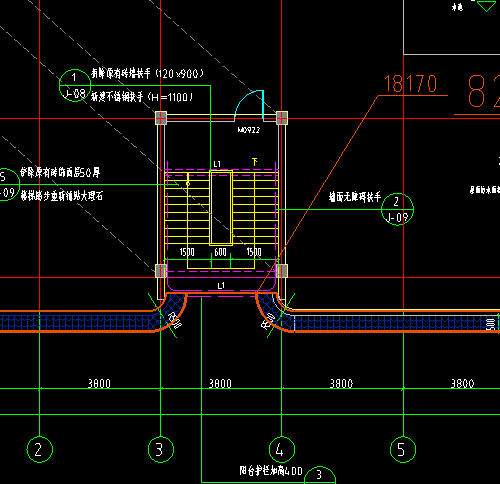
Task: Select the yellow stairwell opening rectangle
Action: tap(221, 208)
